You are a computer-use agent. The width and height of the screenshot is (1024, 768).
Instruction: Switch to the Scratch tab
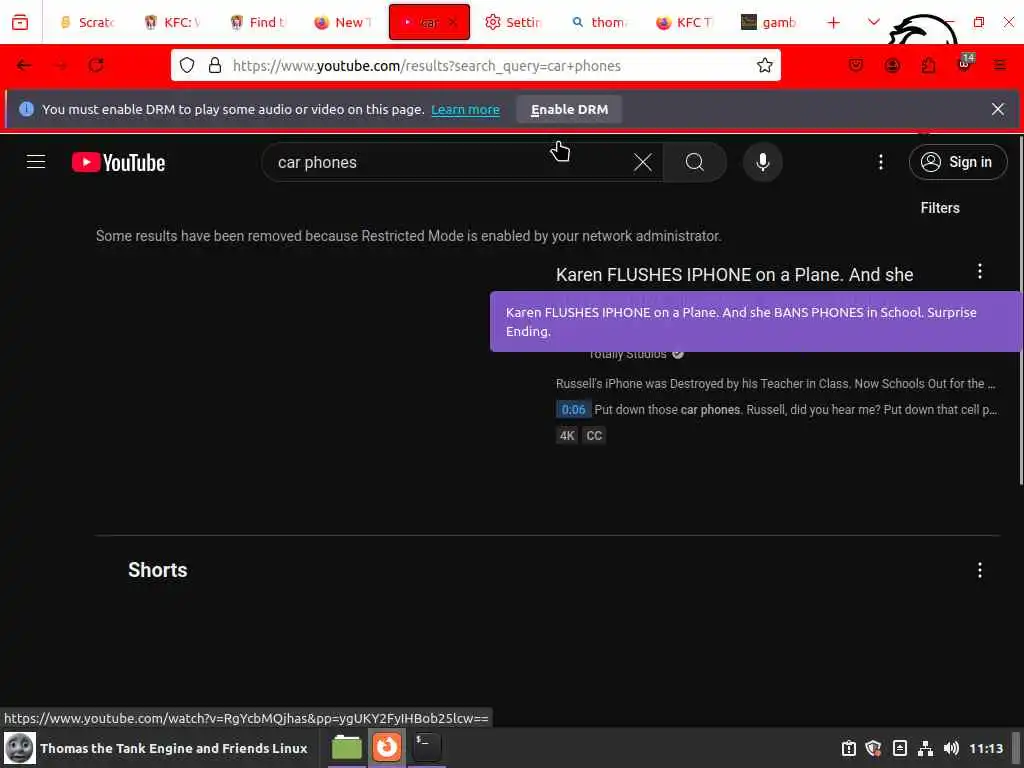pyautogui.click(x=88, y=22)
